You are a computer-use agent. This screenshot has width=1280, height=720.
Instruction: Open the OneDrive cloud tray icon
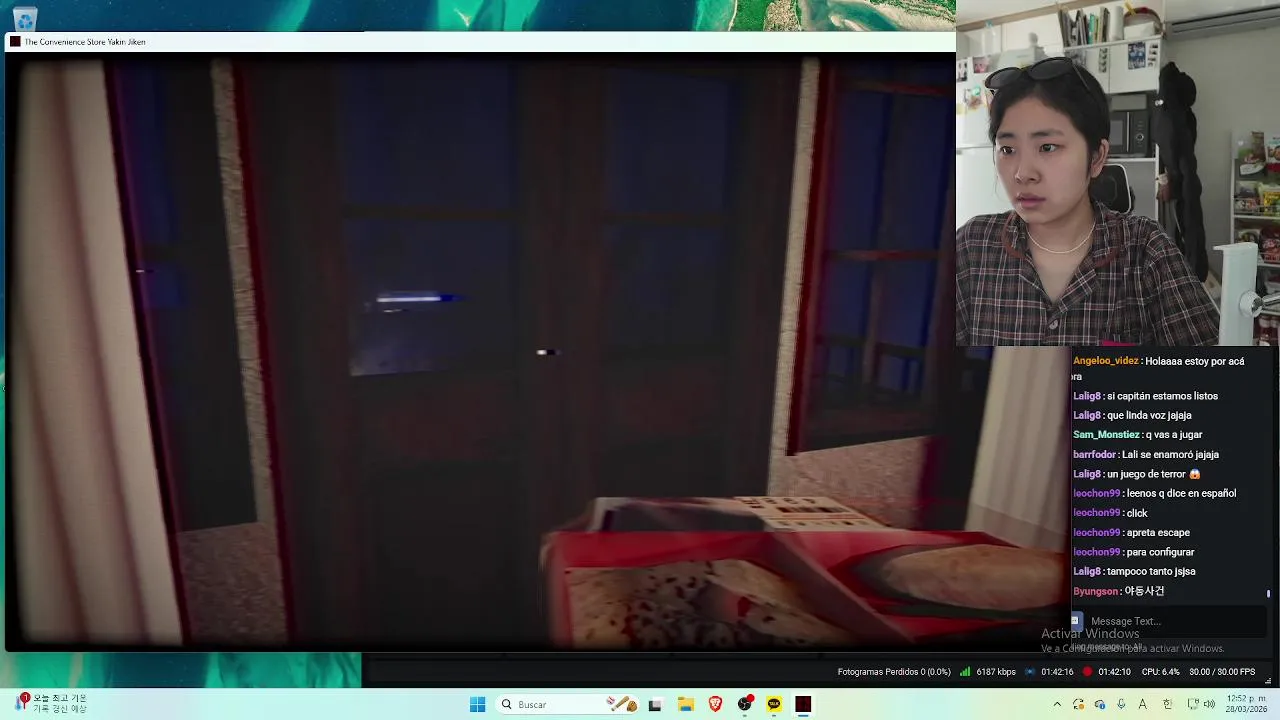coord(1100,704)
